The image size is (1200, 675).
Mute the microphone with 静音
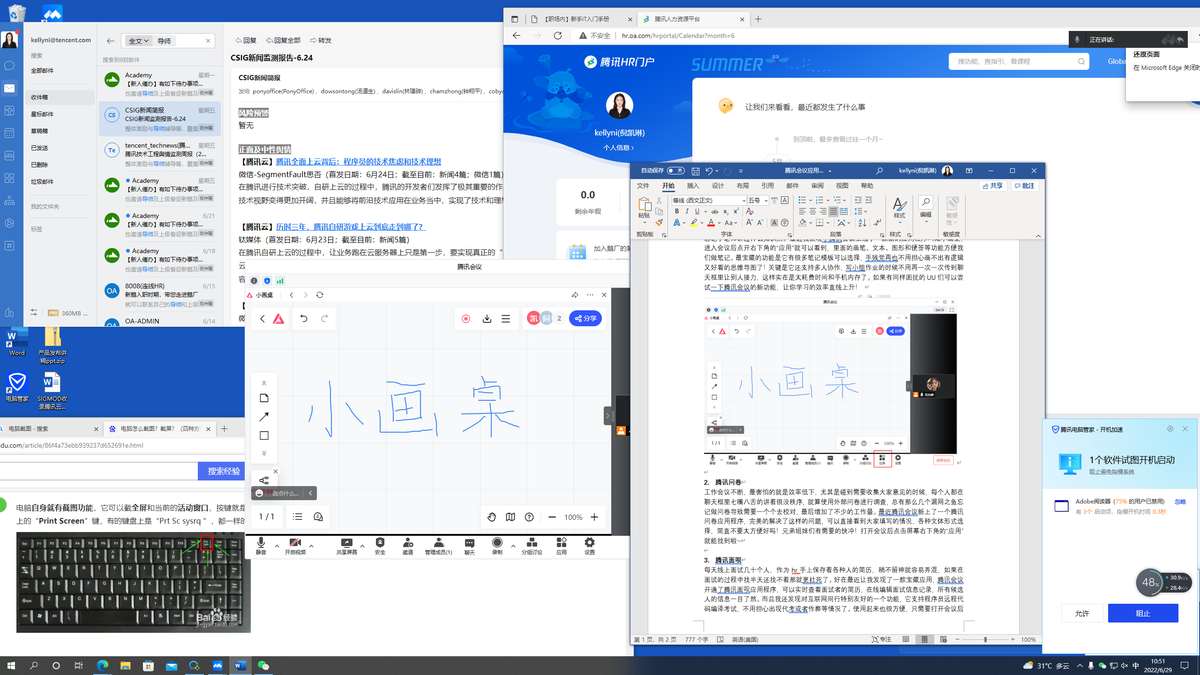point(263,543)
